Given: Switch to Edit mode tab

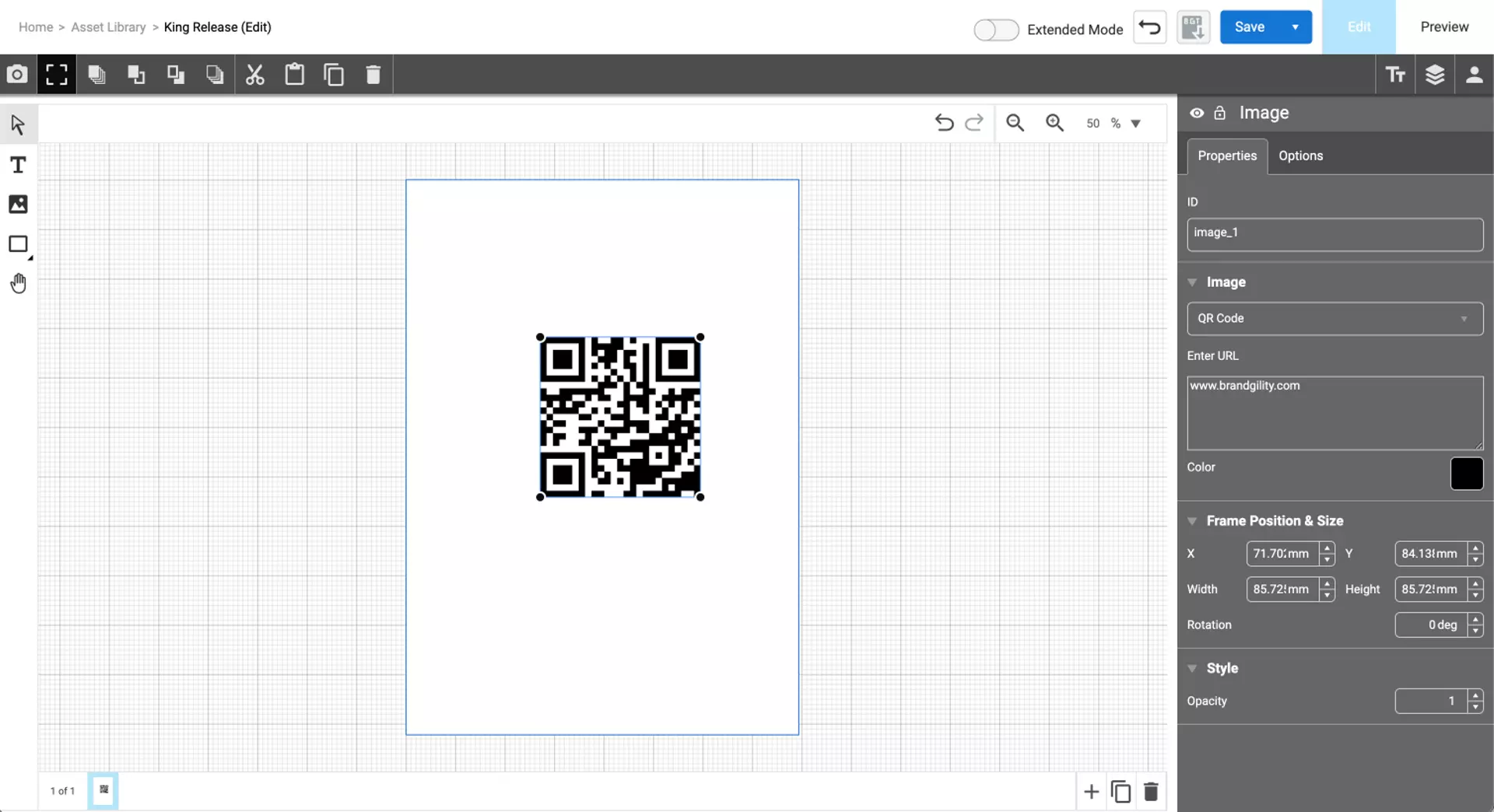Looking at the screenshot, I should (1359, 27).
